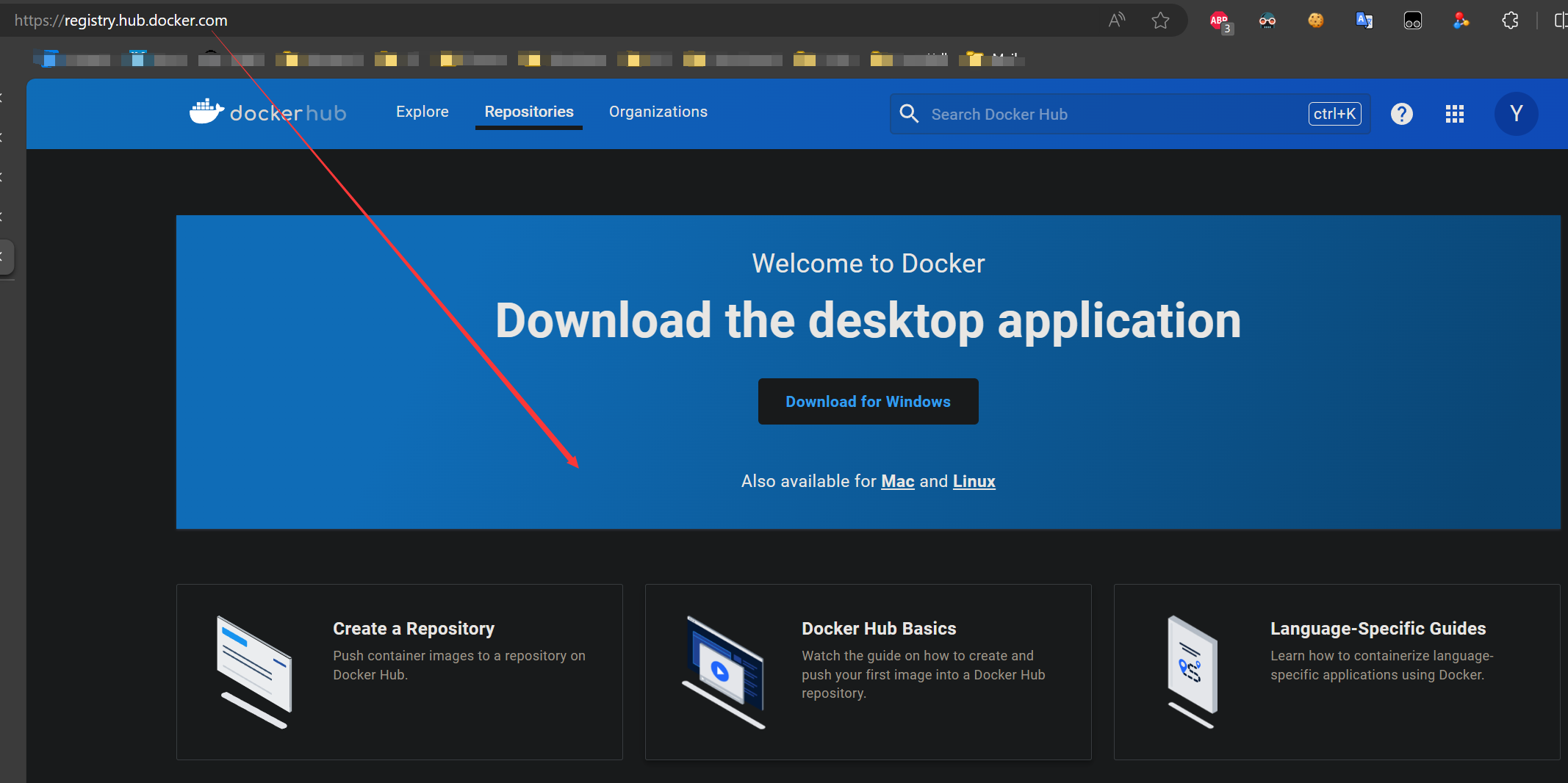Follow the Mac download link
The height and width of the screenshot is (783, 1568).
point(897,481)
